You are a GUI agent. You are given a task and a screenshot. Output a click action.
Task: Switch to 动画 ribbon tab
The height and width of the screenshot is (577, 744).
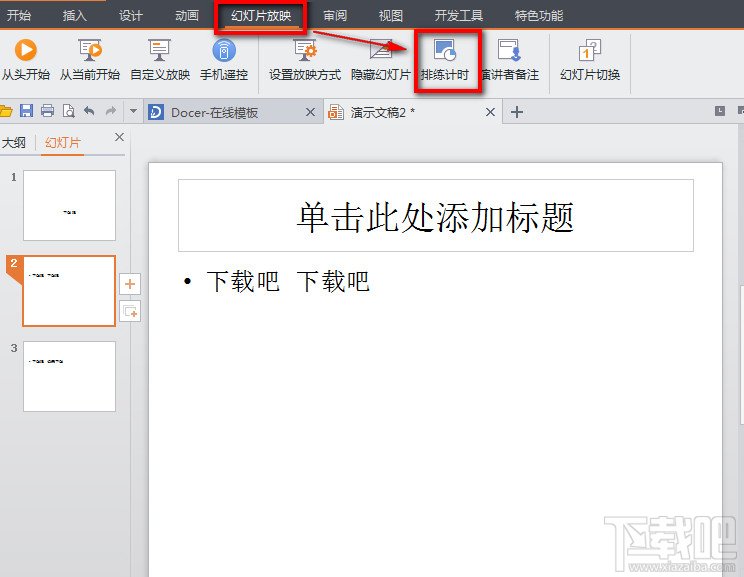pyautogui.click(x=186, y=16)
